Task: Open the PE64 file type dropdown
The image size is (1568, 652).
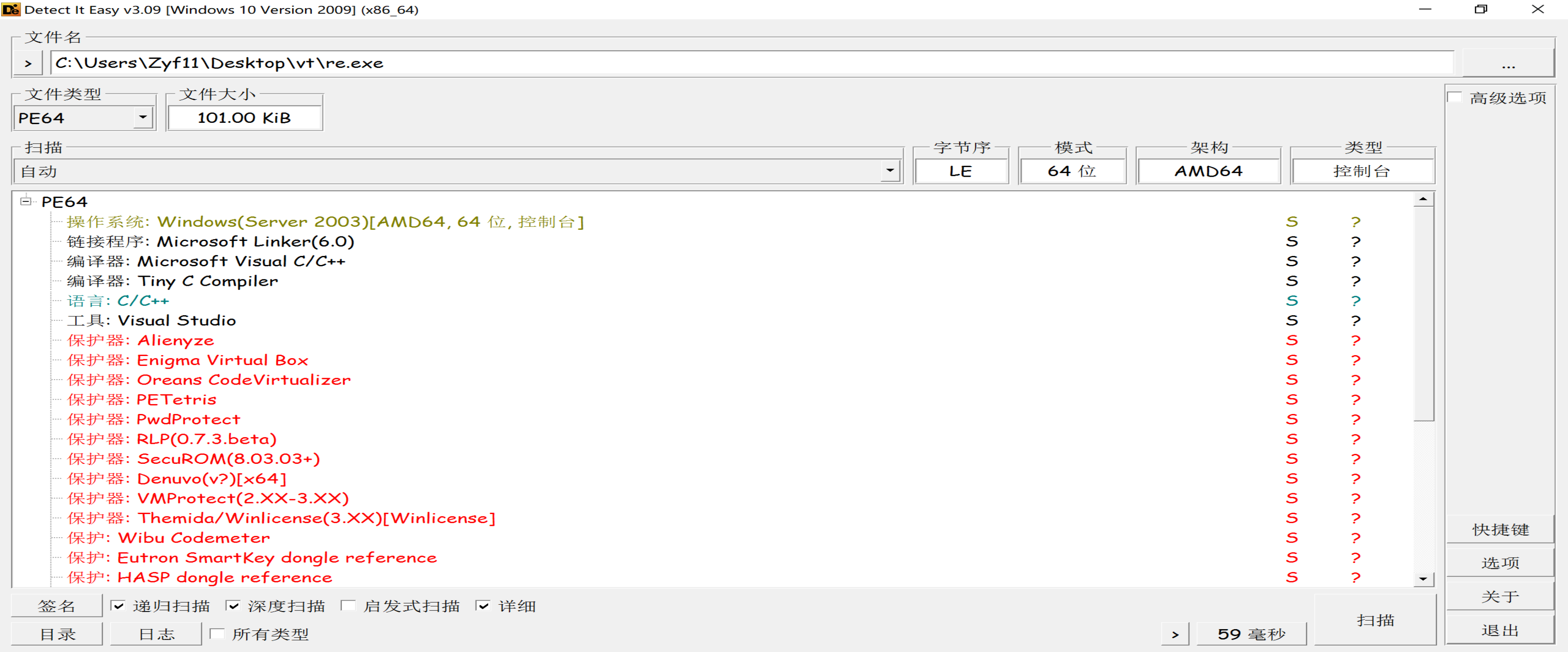Action: tap(143, 118)
